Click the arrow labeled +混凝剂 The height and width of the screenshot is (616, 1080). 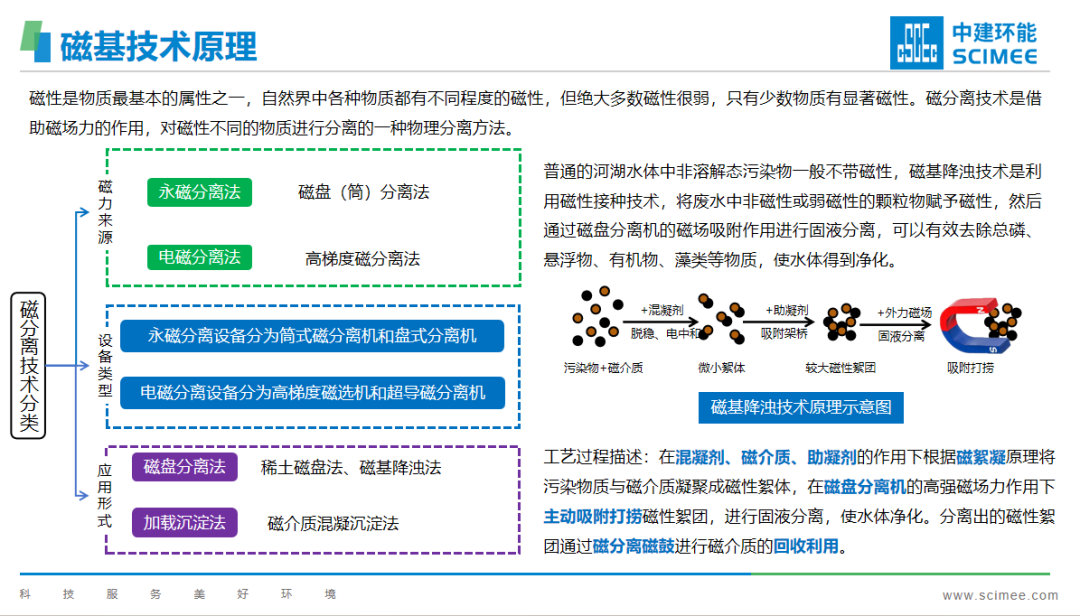[661, 322]
